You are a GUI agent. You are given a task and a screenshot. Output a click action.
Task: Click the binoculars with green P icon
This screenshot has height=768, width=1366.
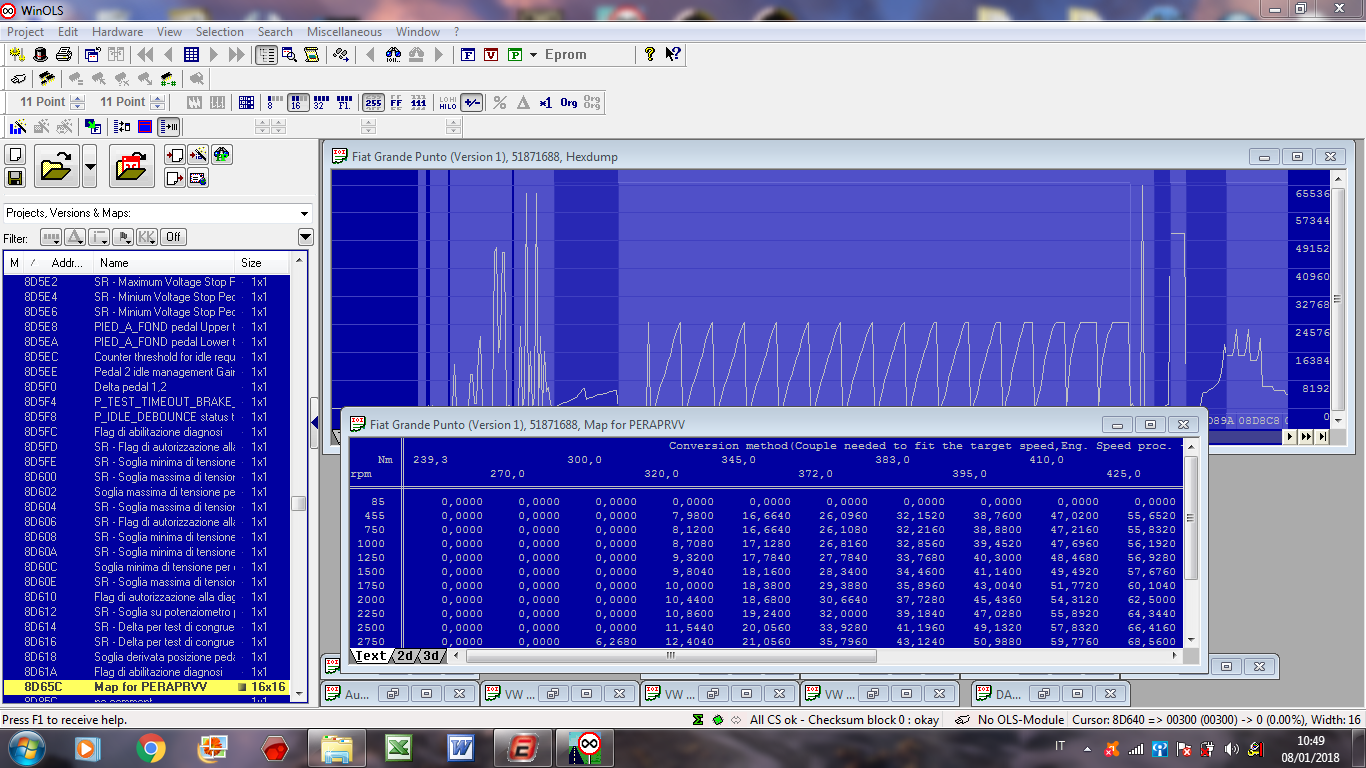click(x=222, y=155)
